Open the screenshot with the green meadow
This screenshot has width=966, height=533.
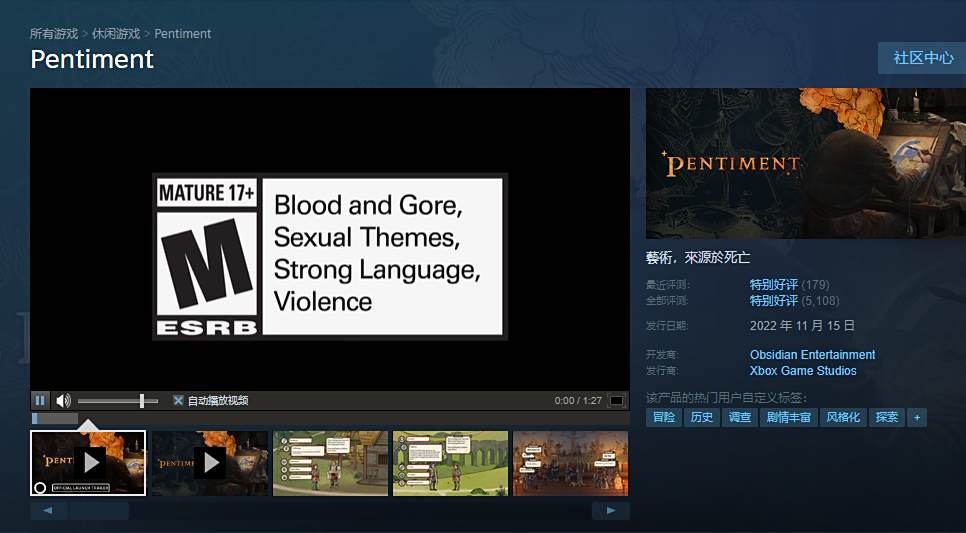[x=450, y=463]
